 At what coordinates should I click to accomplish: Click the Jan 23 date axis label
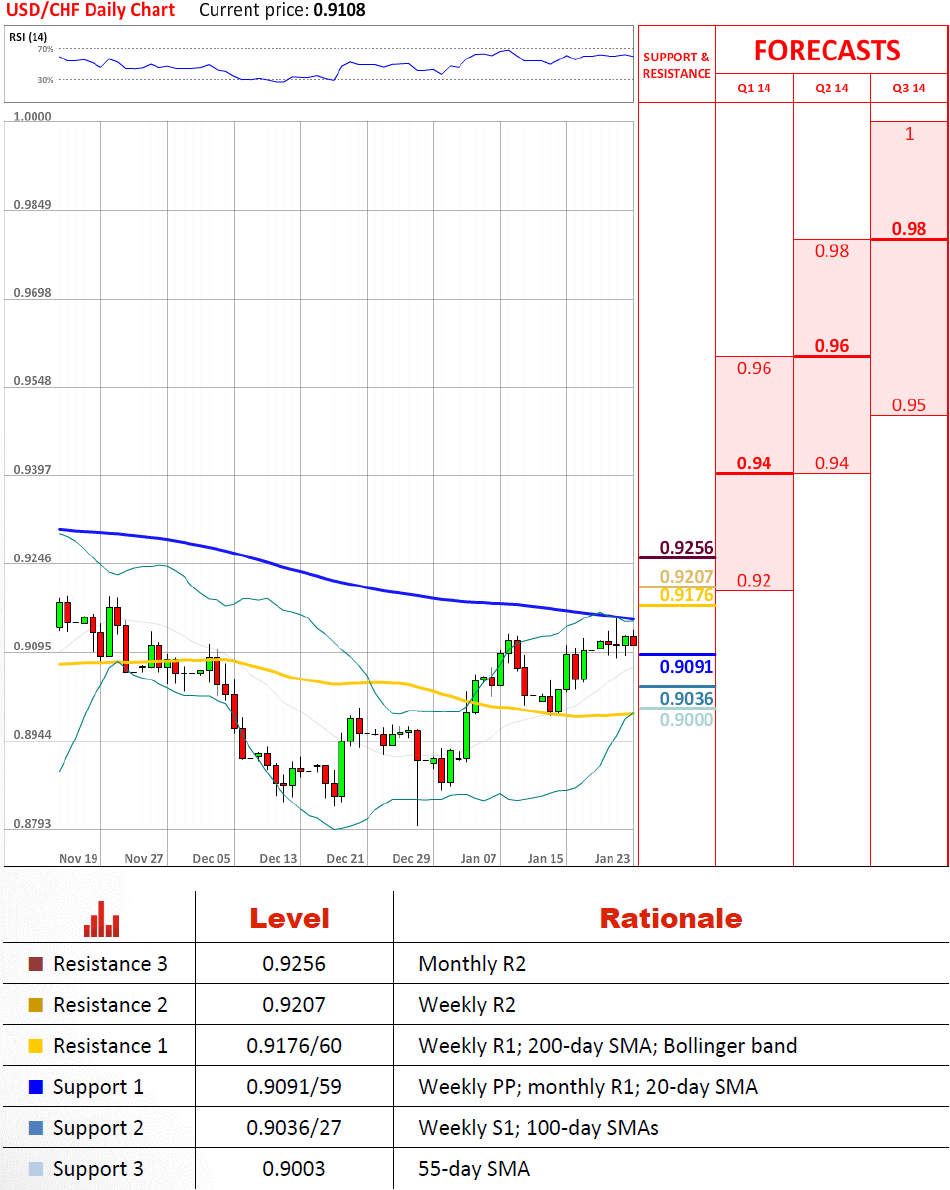point(612,858)
